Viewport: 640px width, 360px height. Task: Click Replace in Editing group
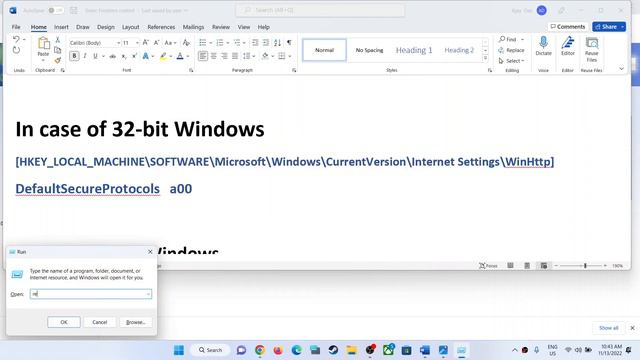click(x=511, y=50)
